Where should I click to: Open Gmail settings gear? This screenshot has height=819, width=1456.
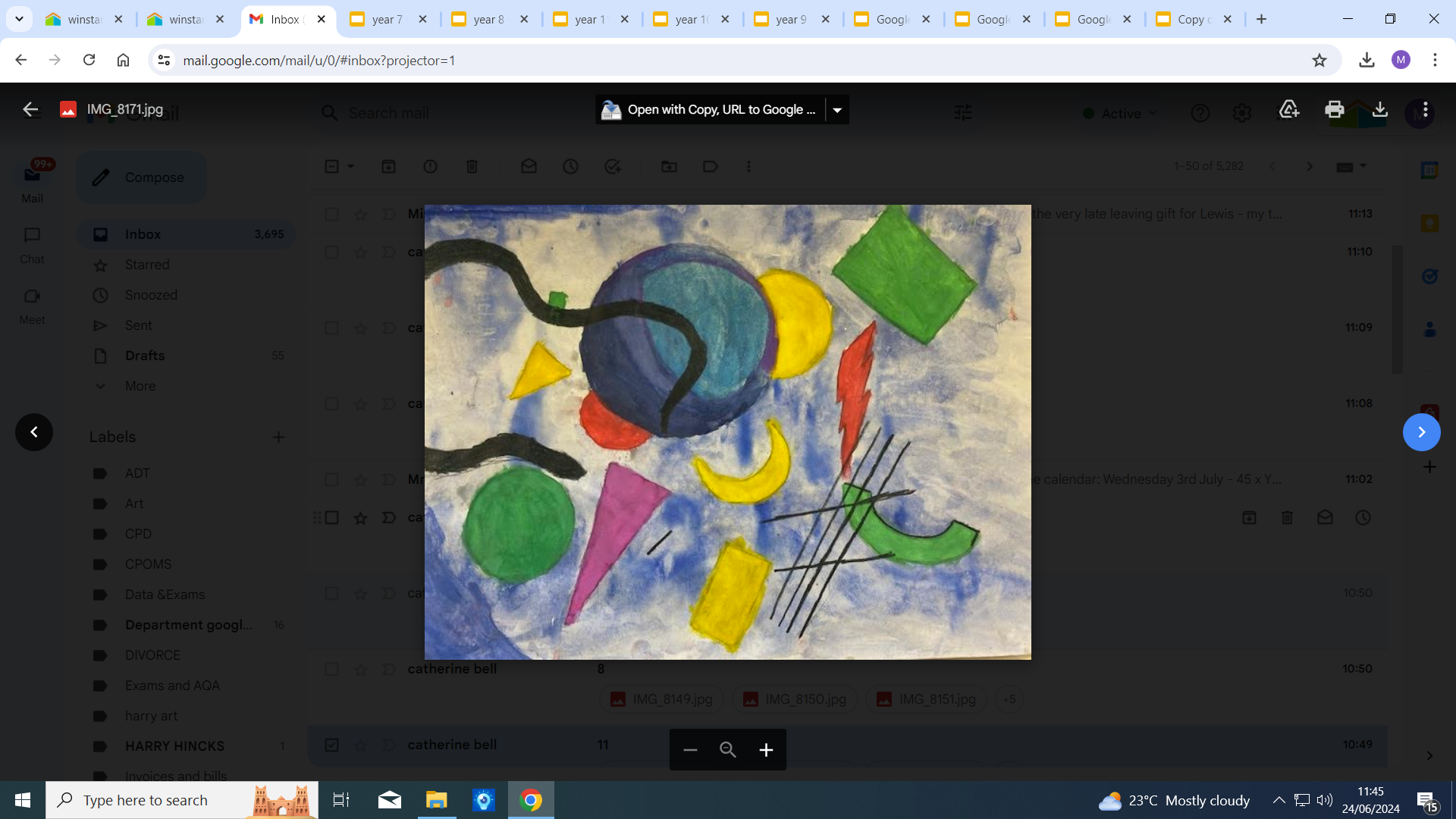pyautogui.click(x=1241, y=113)
